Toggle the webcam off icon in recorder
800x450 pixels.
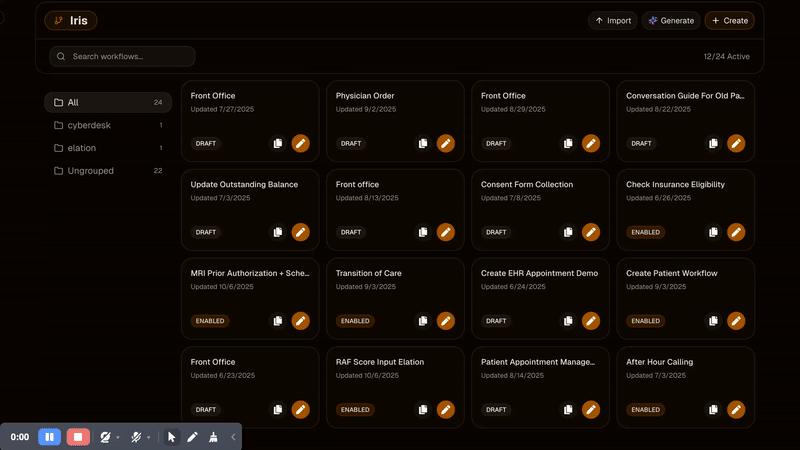105,437
